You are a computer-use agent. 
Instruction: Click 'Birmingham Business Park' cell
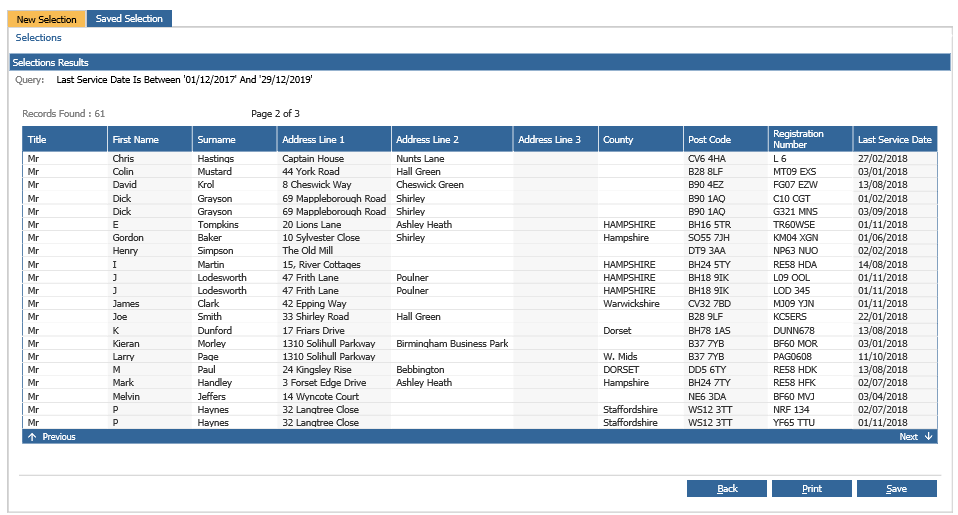coord(452,343)
